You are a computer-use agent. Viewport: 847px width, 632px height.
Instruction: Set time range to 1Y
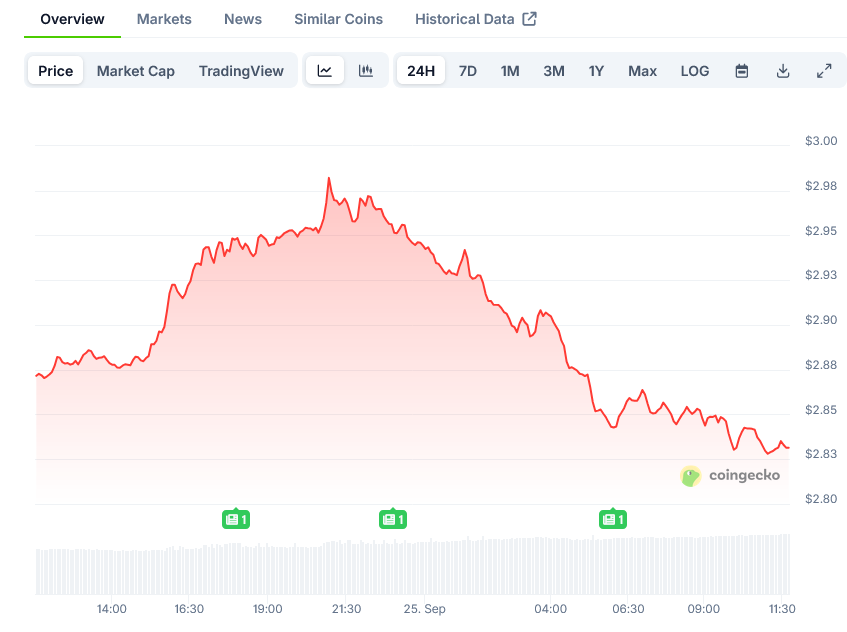[597, 71]
